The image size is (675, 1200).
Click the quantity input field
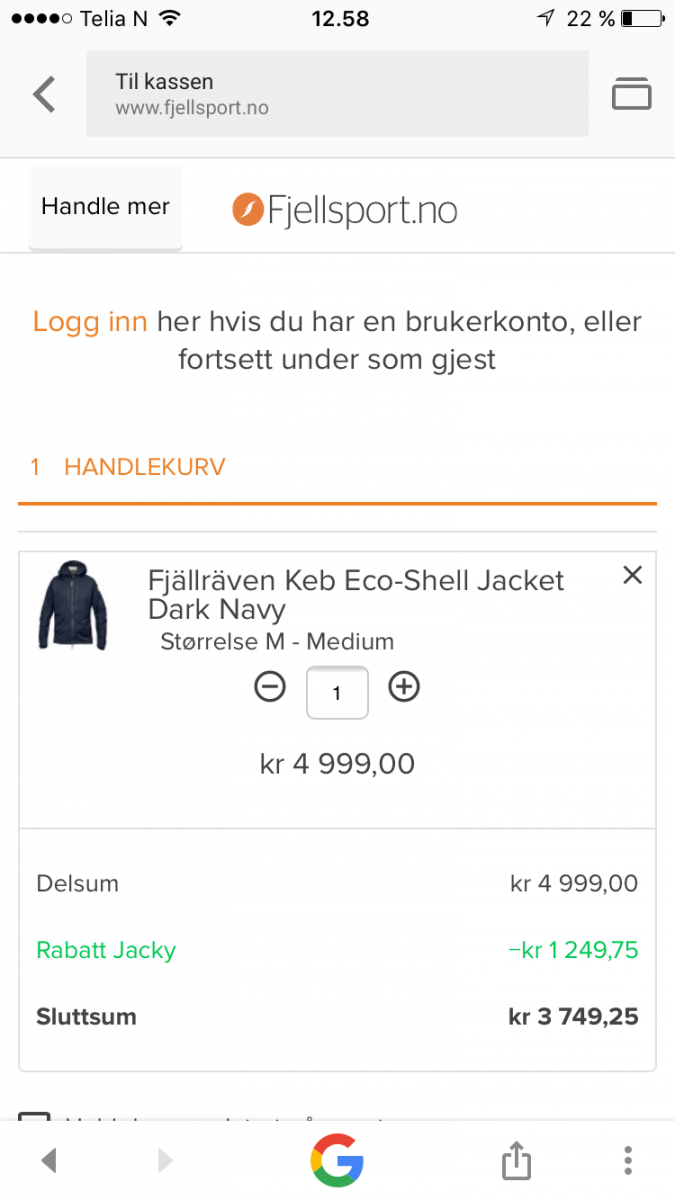[x=337, y=692]
